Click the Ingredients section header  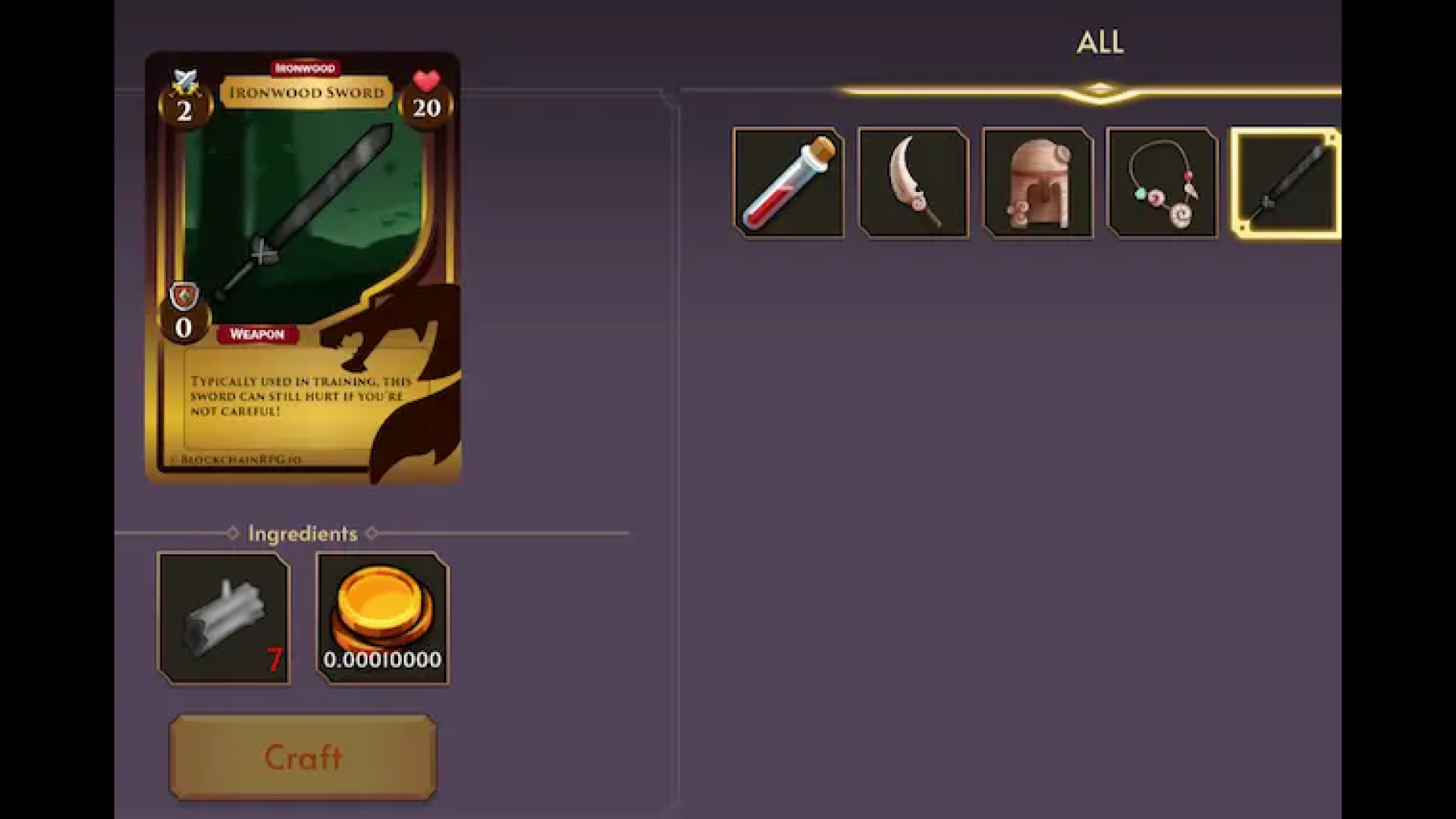pyautogui.click(x=303, y=533)
